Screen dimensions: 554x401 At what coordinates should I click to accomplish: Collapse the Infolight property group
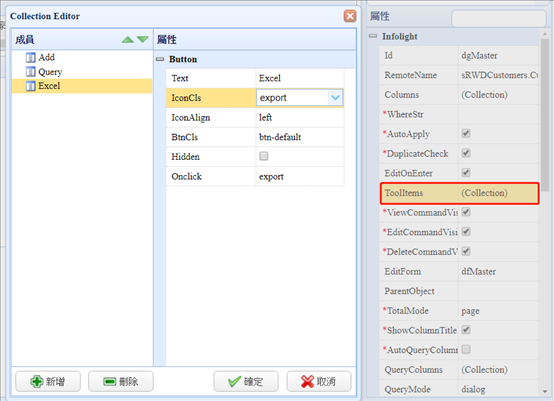tap(373, 36)
